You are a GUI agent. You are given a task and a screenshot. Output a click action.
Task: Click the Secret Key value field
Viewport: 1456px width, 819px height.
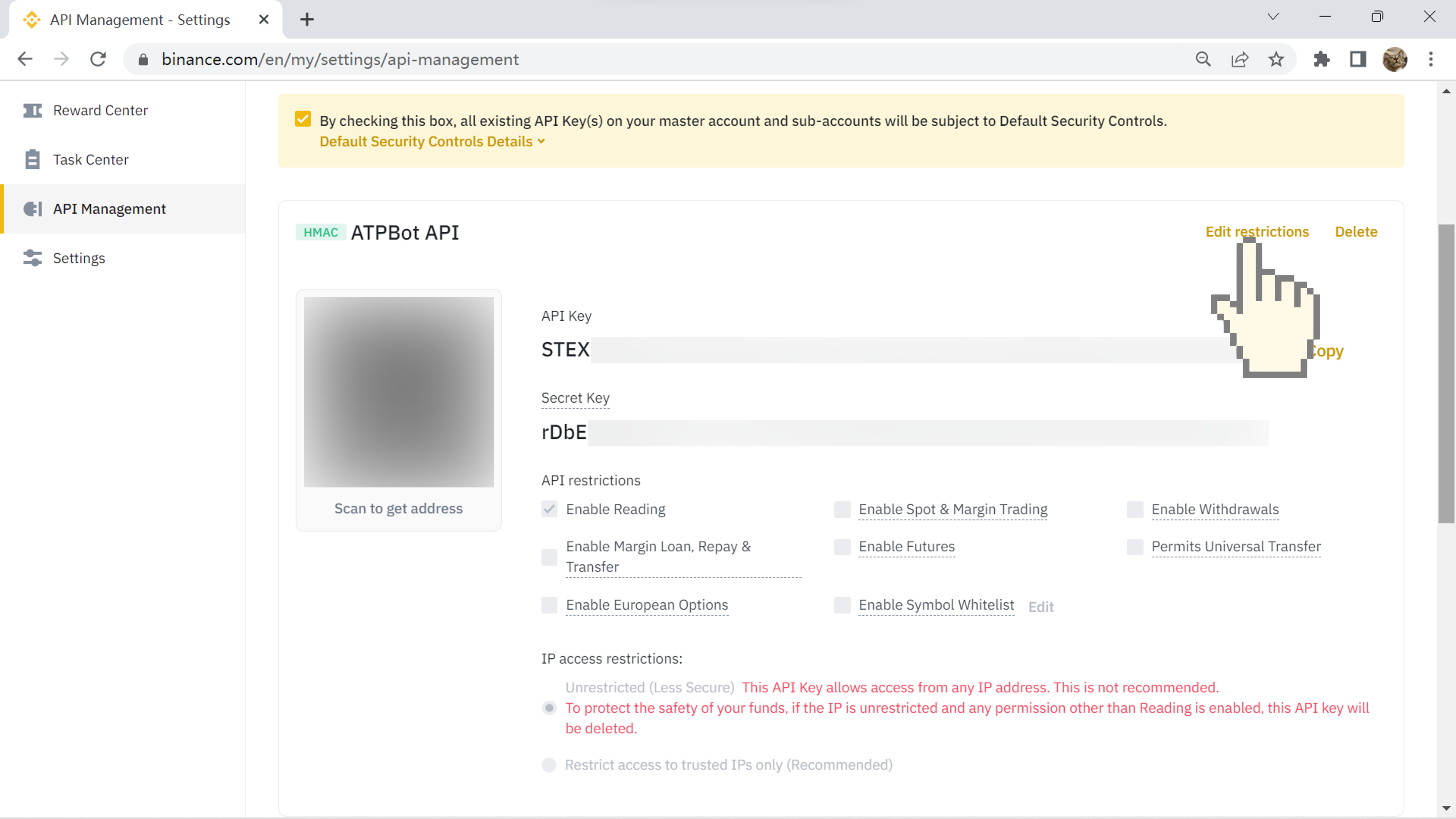tap(904, 433)
